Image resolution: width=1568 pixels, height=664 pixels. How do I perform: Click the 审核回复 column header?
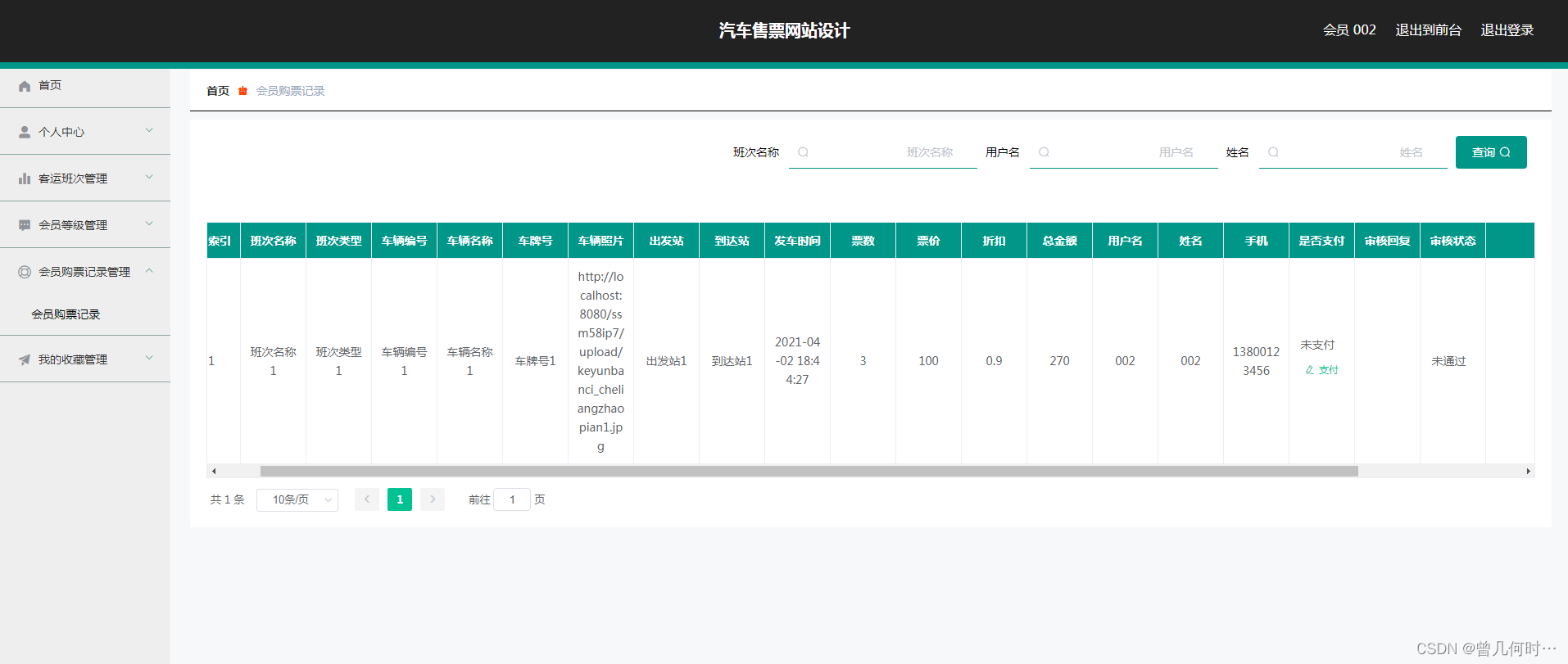pos(1388,241)
